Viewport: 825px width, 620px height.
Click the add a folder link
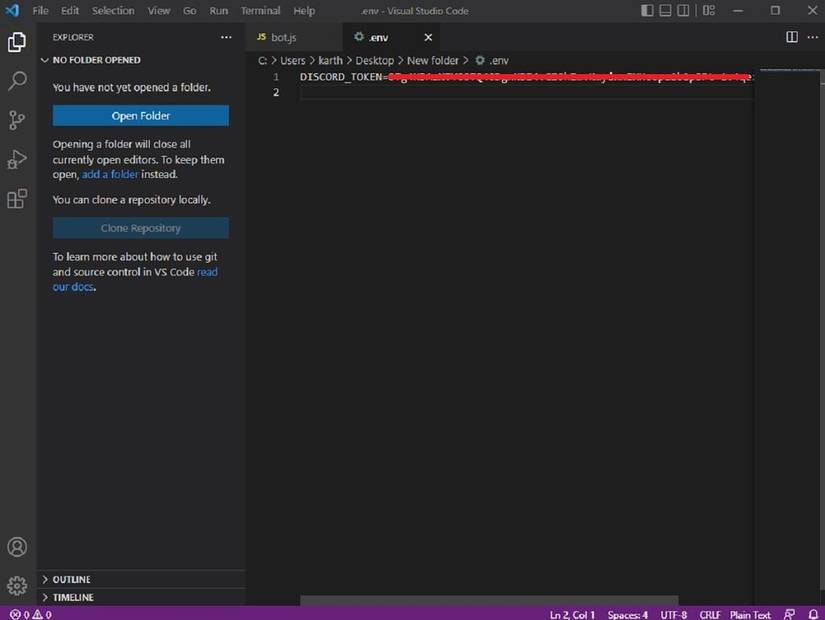[110, 174]
